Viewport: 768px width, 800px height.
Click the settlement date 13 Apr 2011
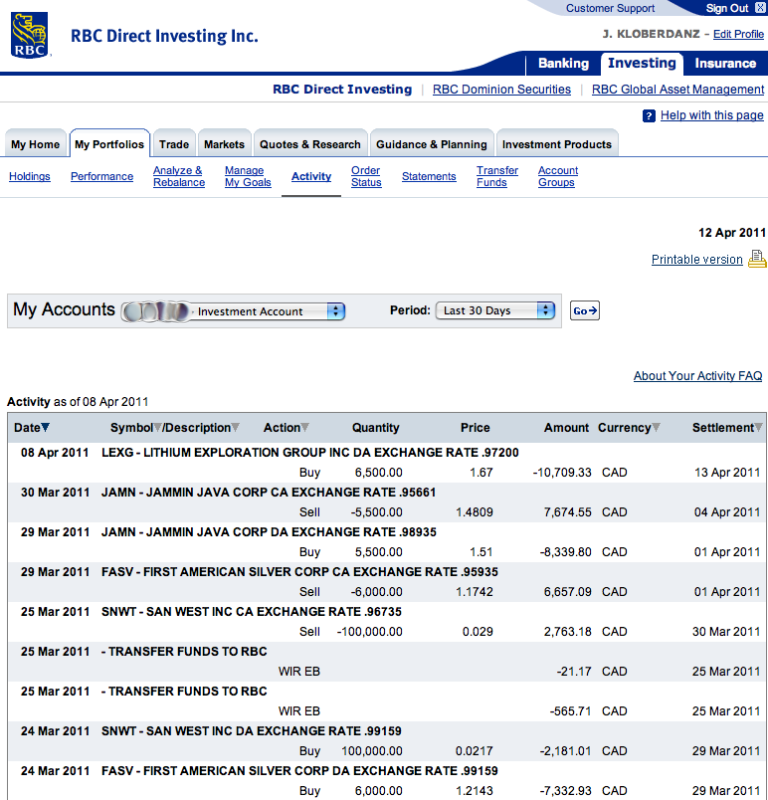(727, 472)
